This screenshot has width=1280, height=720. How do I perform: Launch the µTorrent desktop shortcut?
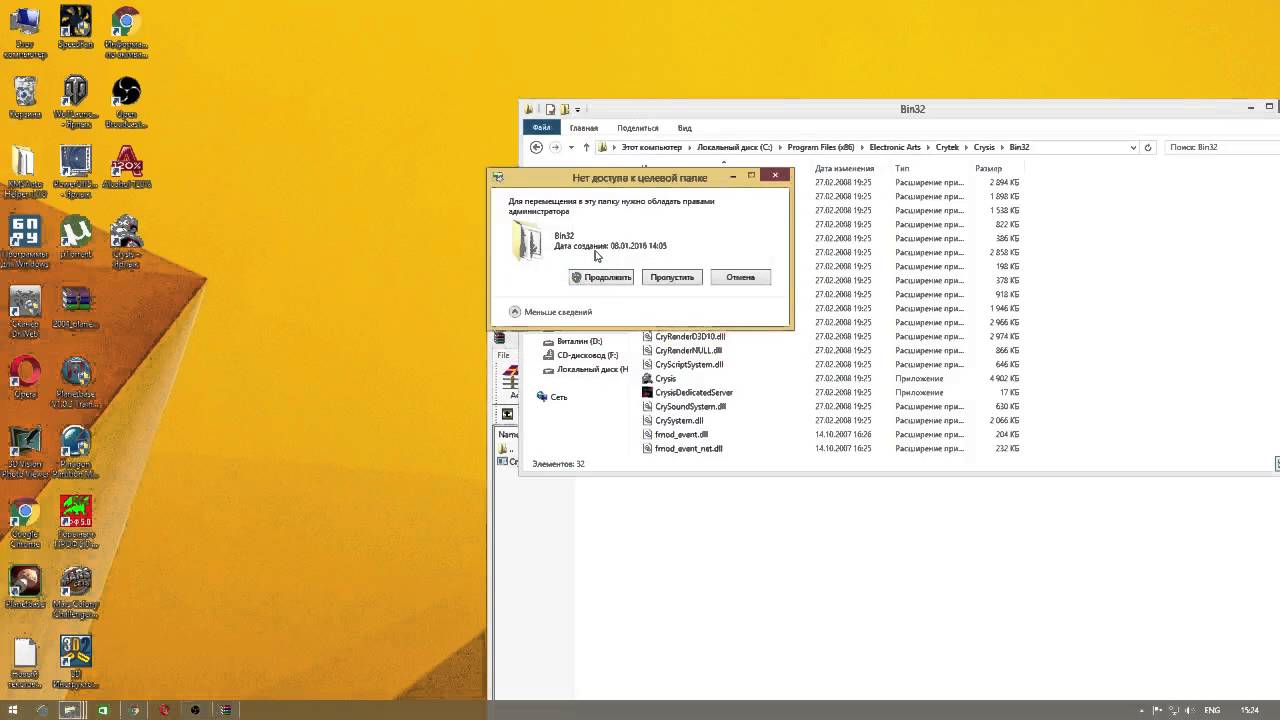pos(76,238)
